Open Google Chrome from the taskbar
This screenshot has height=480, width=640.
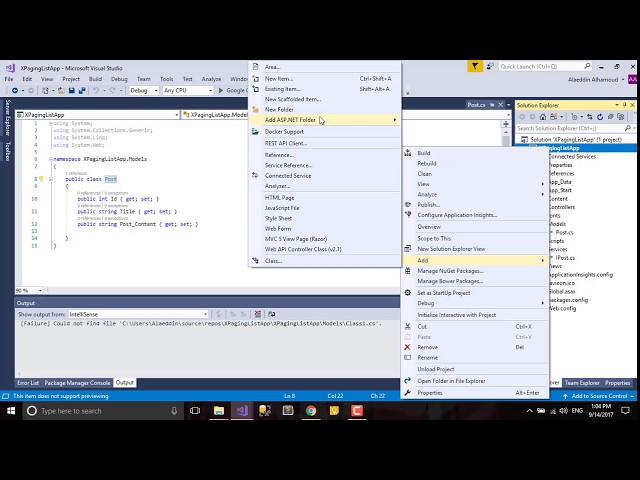[311, 411]
